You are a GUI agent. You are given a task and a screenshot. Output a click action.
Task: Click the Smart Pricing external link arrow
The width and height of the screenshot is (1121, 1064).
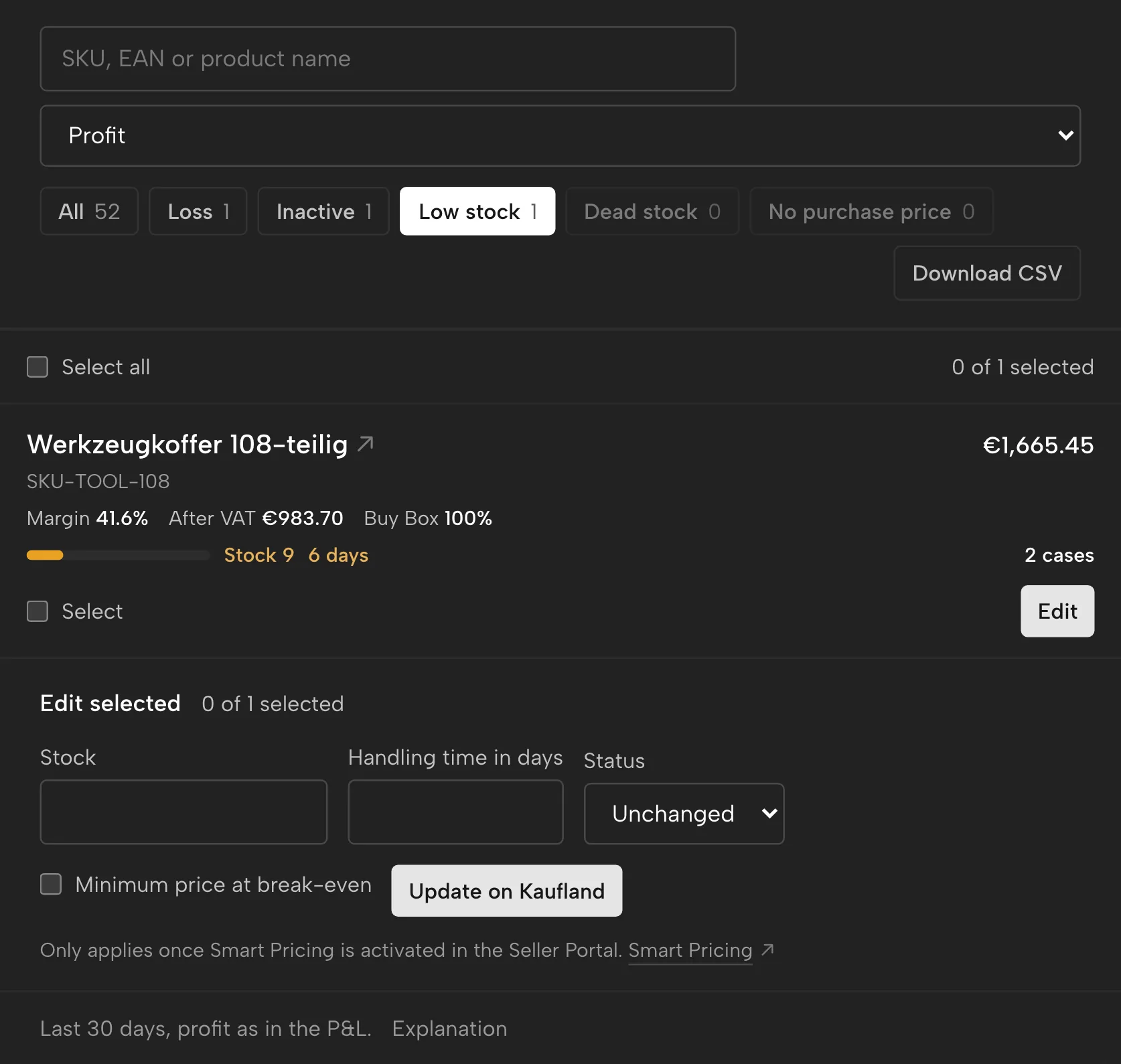[x=768, y=949]
